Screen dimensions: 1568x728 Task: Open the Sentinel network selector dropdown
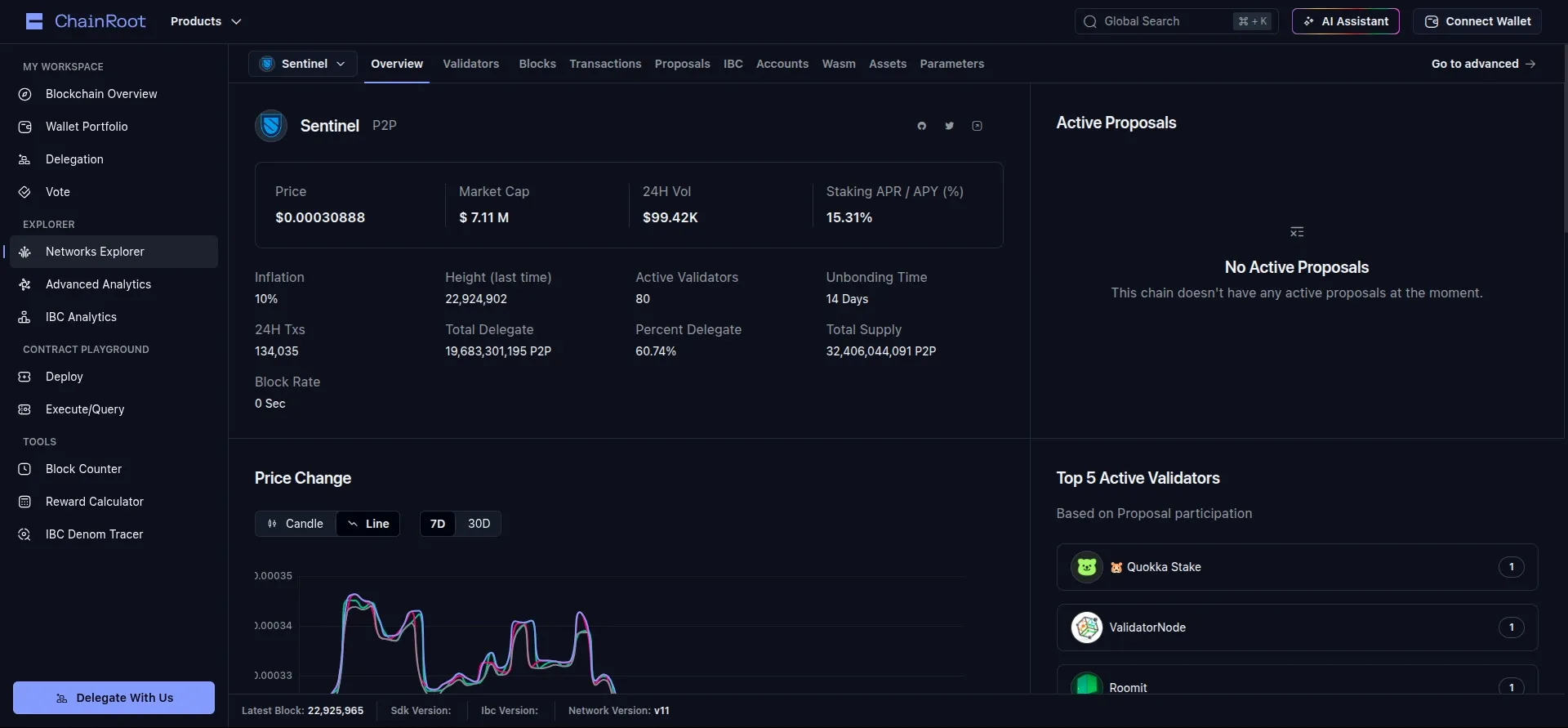[303, 64]
